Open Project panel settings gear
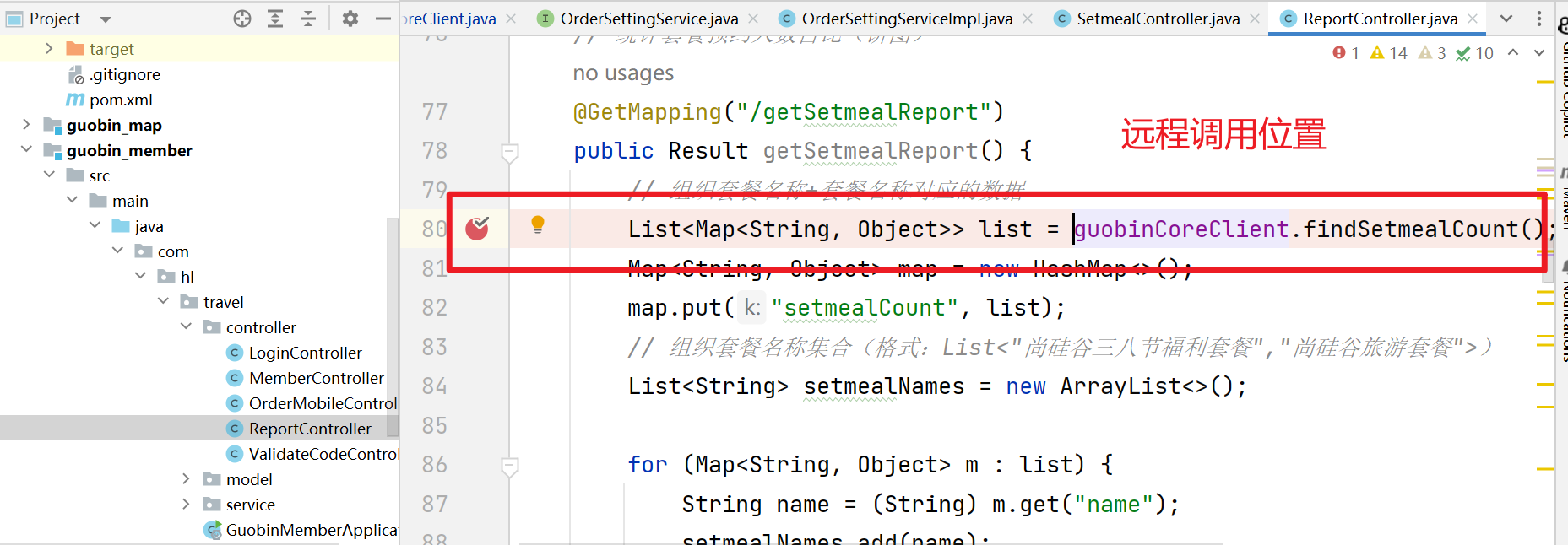The image size is (1568, 545). click(350, 19)
